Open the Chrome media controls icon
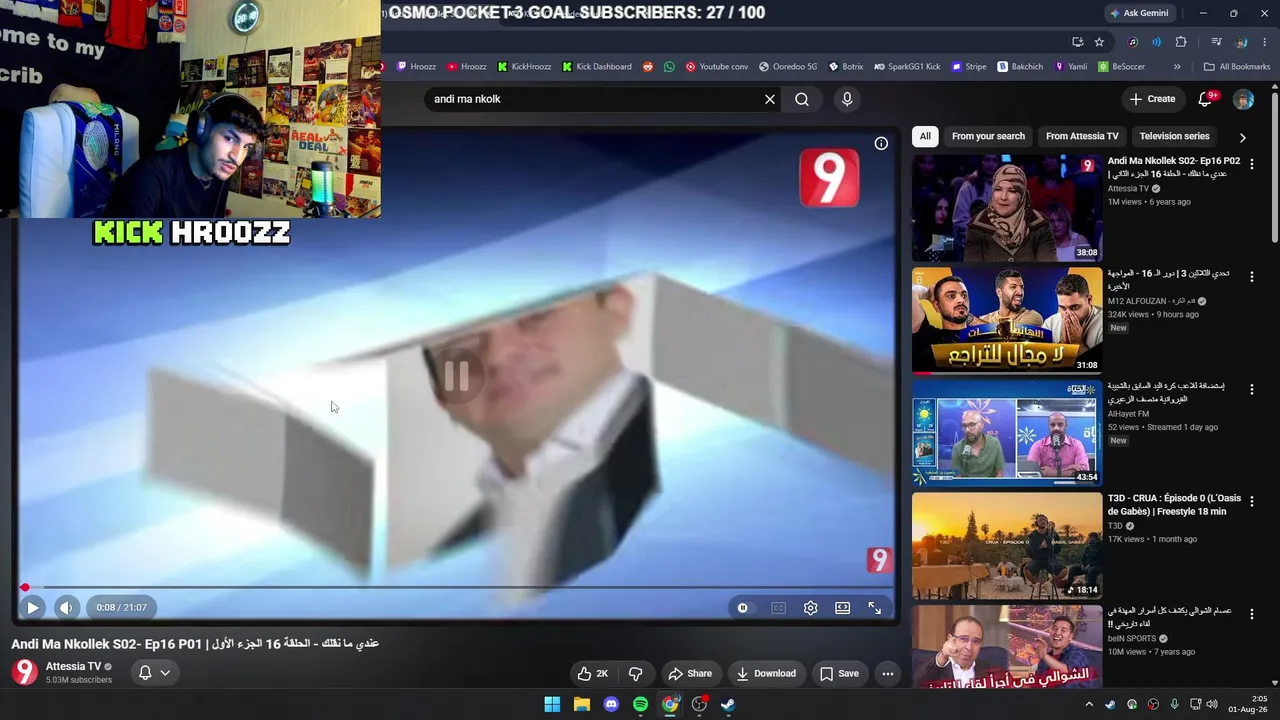This screenshot has height=720, width=1280. click(x=1216, y=42)
